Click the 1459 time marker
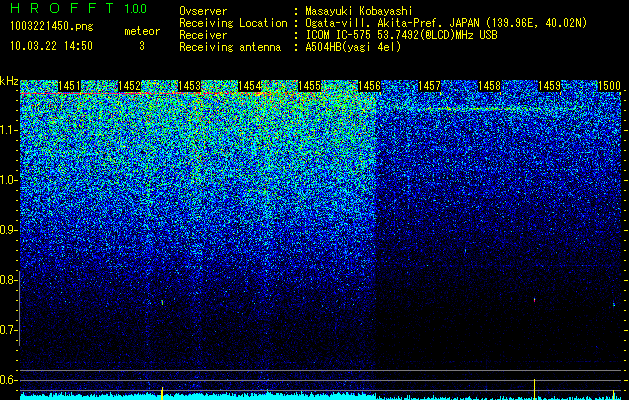629x400 pixels. [x=549, y=86]
